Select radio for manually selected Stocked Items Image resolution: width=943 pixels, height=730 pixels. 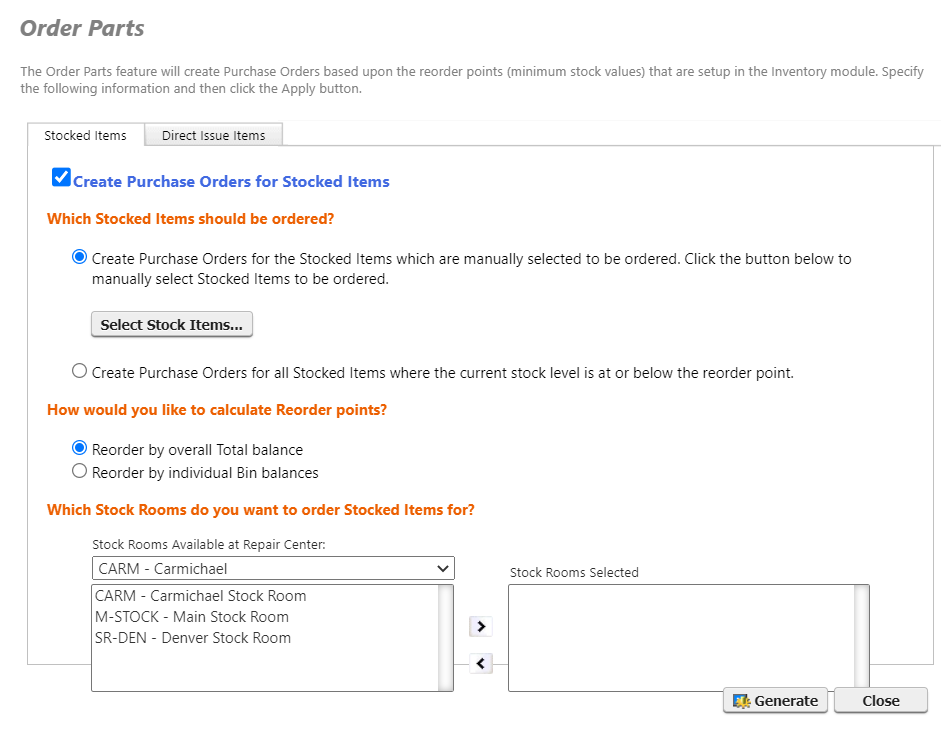79,256
